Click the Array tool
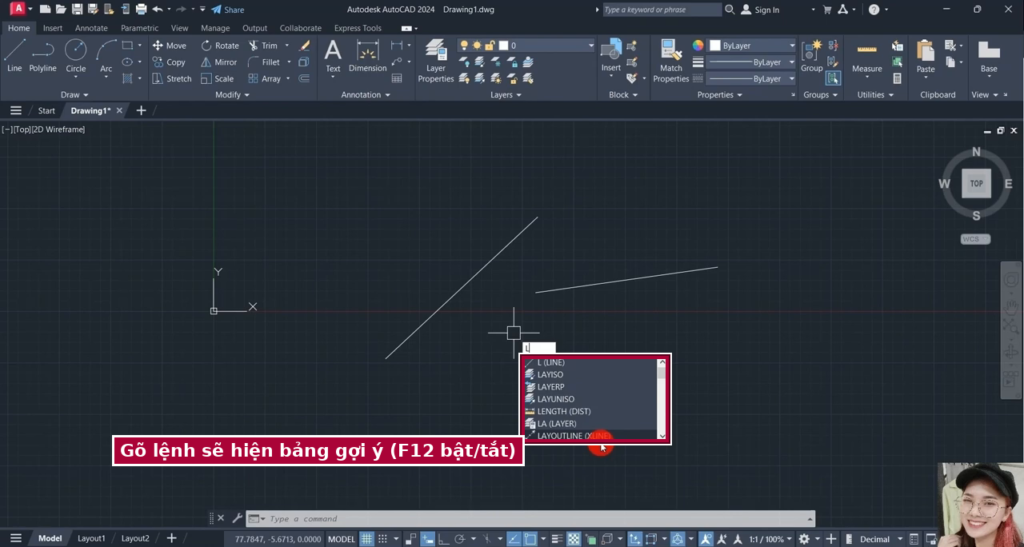 pyautogui.click(x=264, y=78)
